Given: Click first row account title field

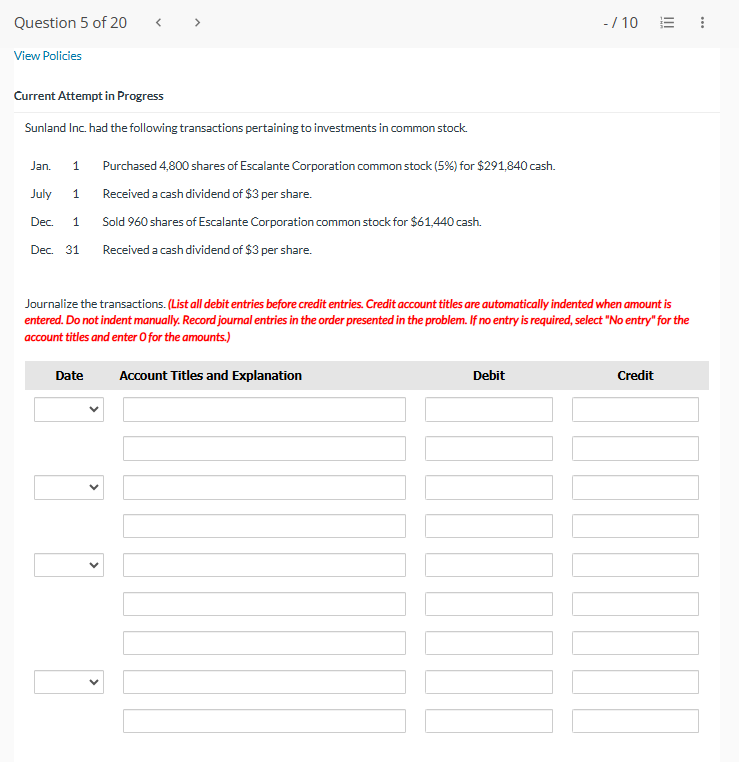Looking at the screenshot, I should coord(264,409).
